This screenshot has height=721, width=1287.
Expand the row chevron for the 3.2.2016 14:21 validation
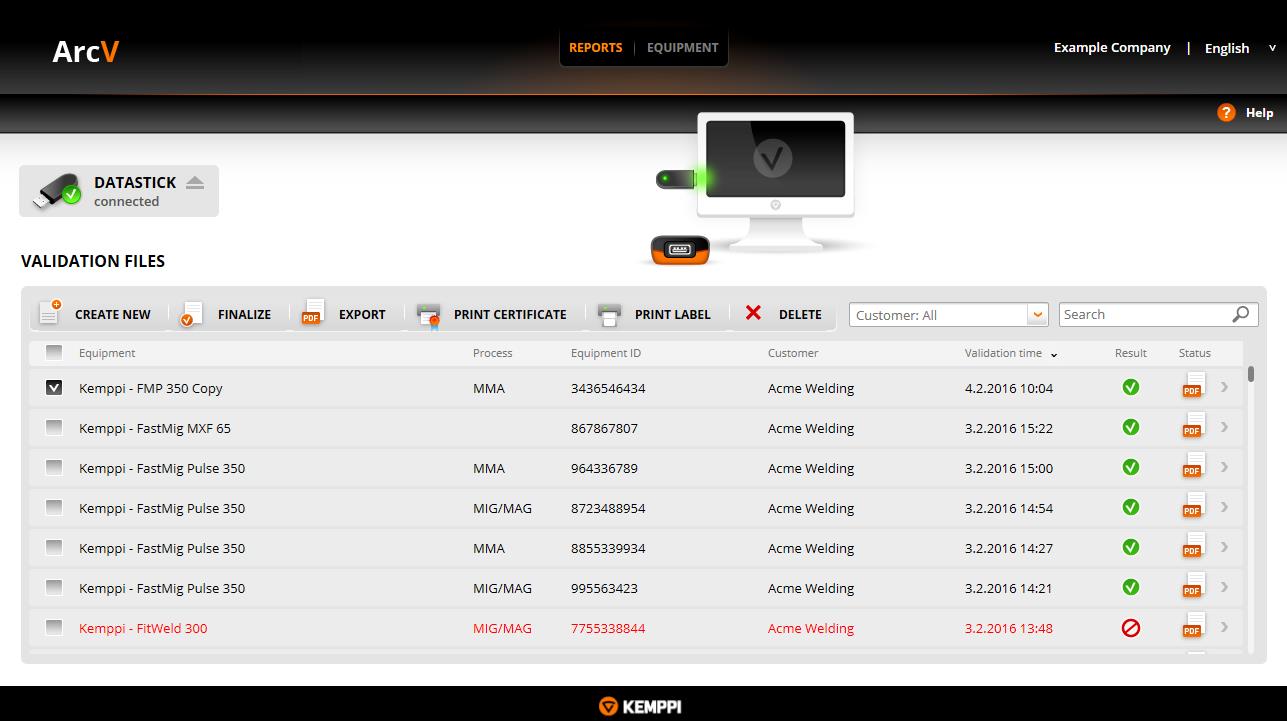[1224, 587]
